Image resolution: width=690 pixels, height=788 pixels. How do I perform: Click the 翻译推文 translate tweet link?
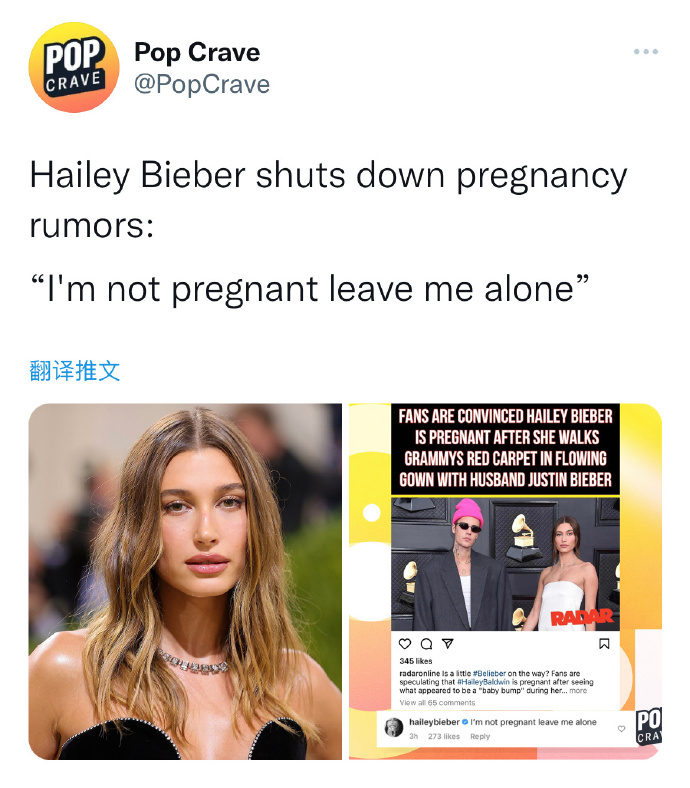coord(74,371)
